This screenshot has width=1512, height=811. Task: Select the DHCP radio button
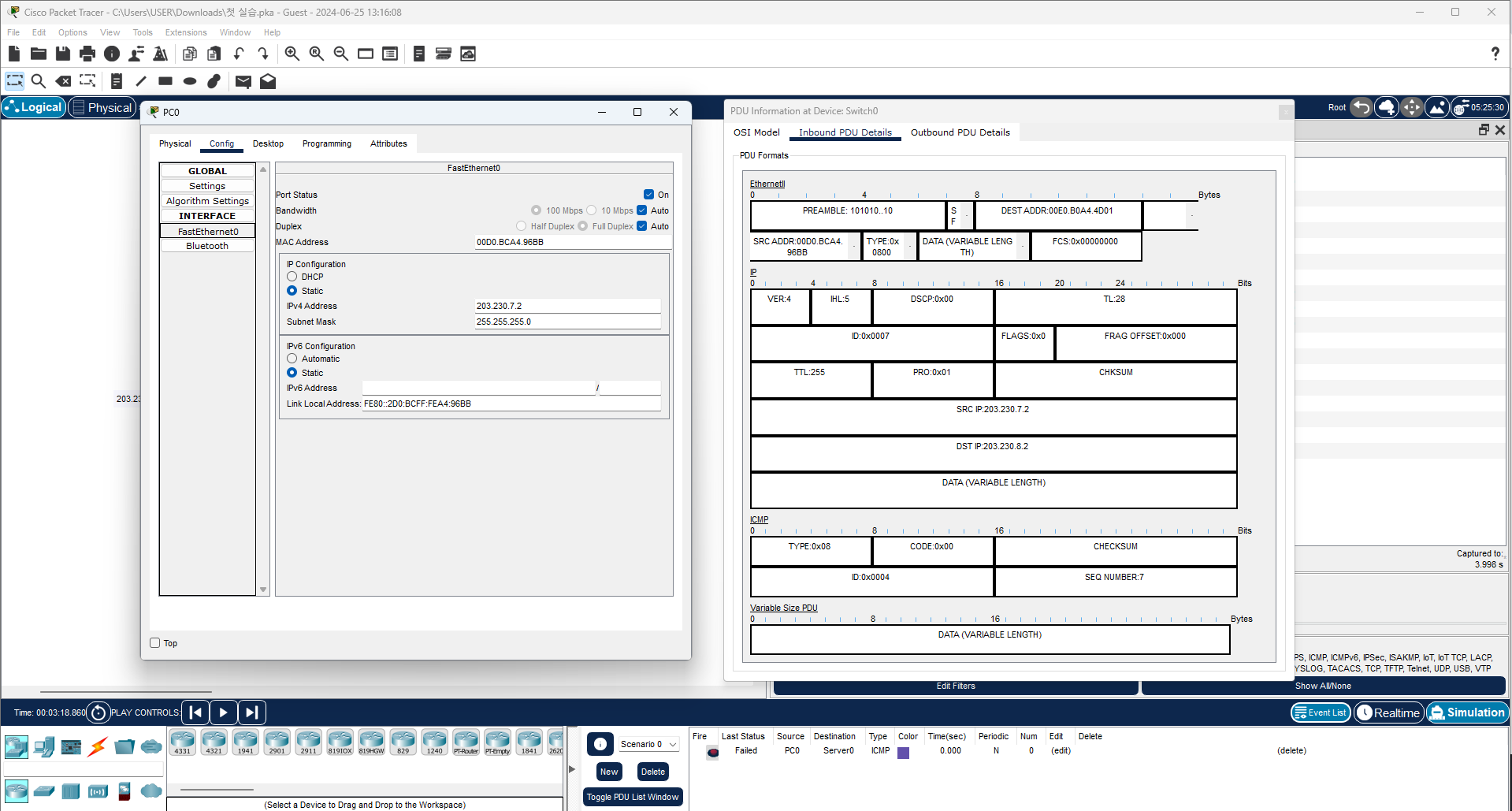pyautogui.click(x=292, y=277)
